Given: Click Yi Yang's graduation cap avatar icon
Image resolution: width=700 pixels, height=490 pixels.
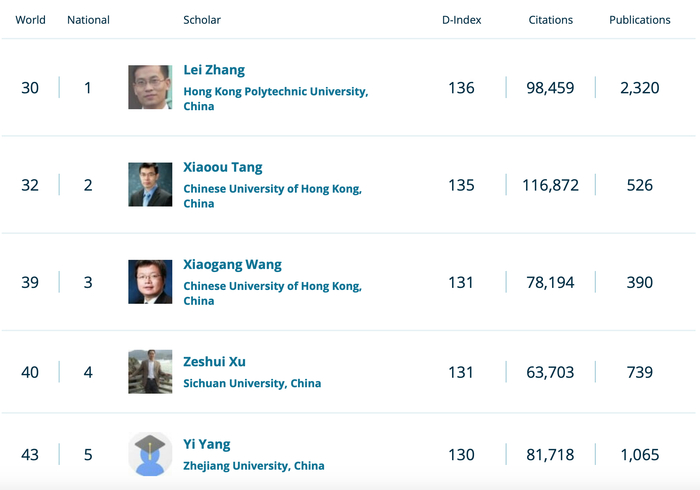Looking at the screenshot, I should coord(150,454).
